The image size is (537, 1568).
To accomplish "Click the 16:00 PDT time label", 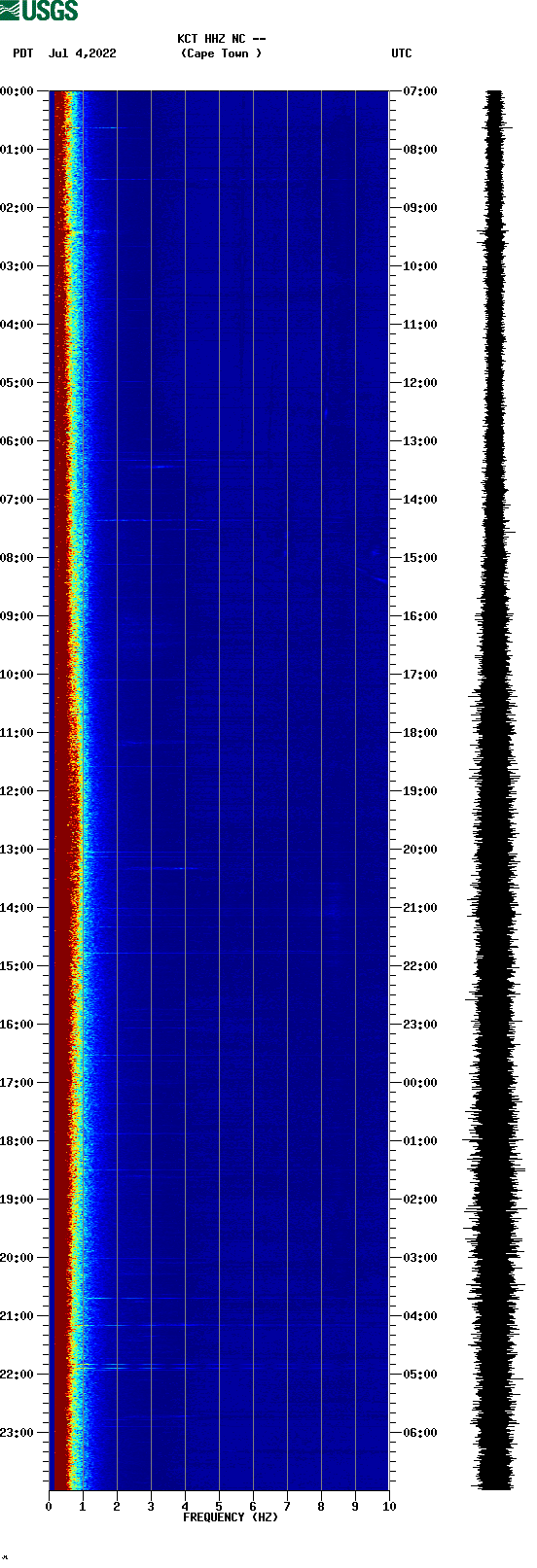I will click(18, 1025).
